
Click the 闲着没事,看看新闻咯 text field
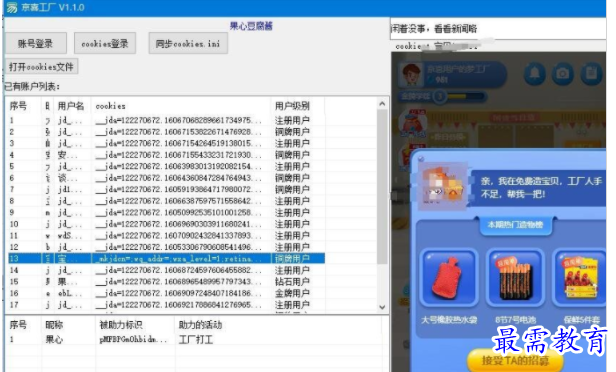(x=498, y=28)
